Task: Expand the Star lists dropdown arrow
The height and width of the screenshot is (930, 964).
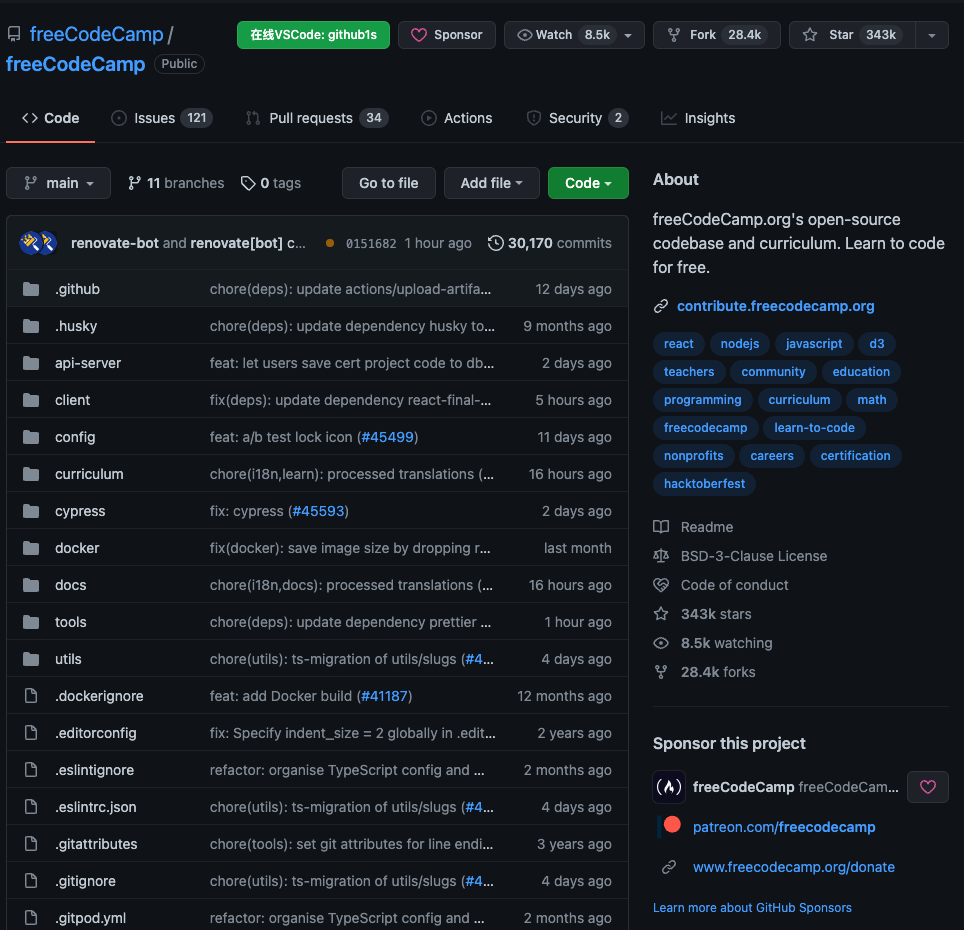Action: [x=932, y=35]
